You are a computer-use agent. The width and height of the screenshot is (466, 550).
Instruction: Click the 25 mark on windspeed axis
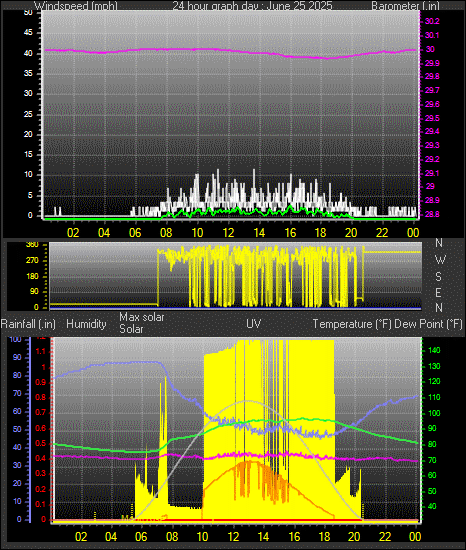click(28, 114)
